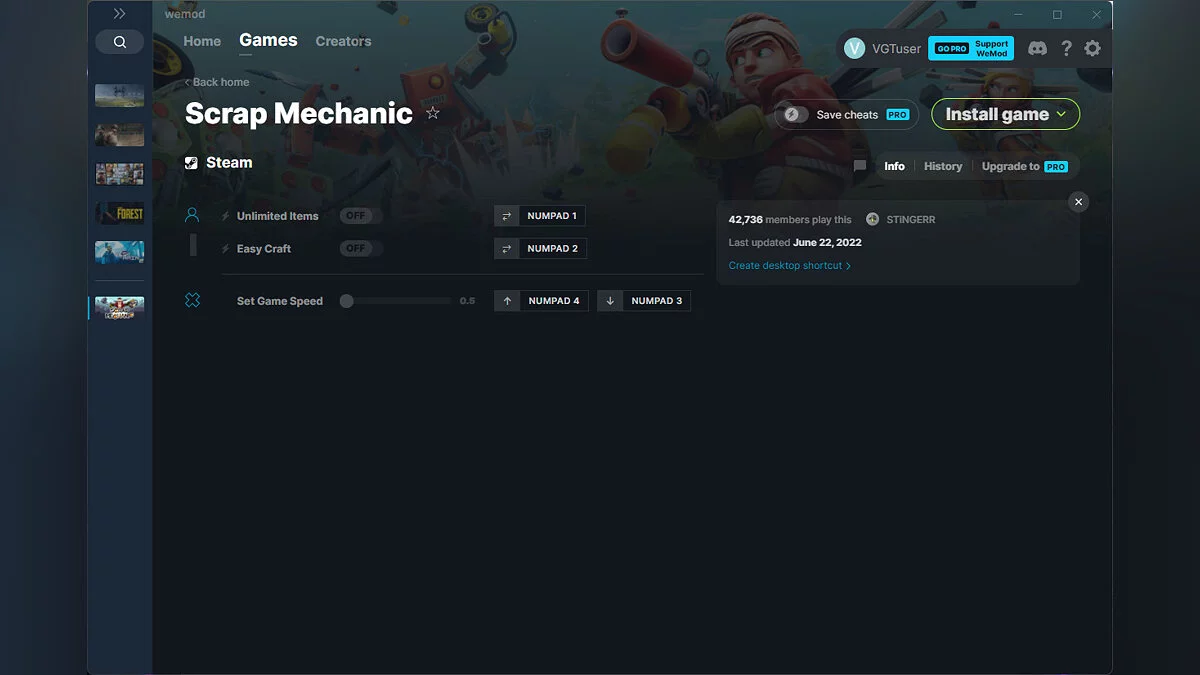Select the History tab
The height and width of the screenshot is (675, 1200).
click(943, 166)
